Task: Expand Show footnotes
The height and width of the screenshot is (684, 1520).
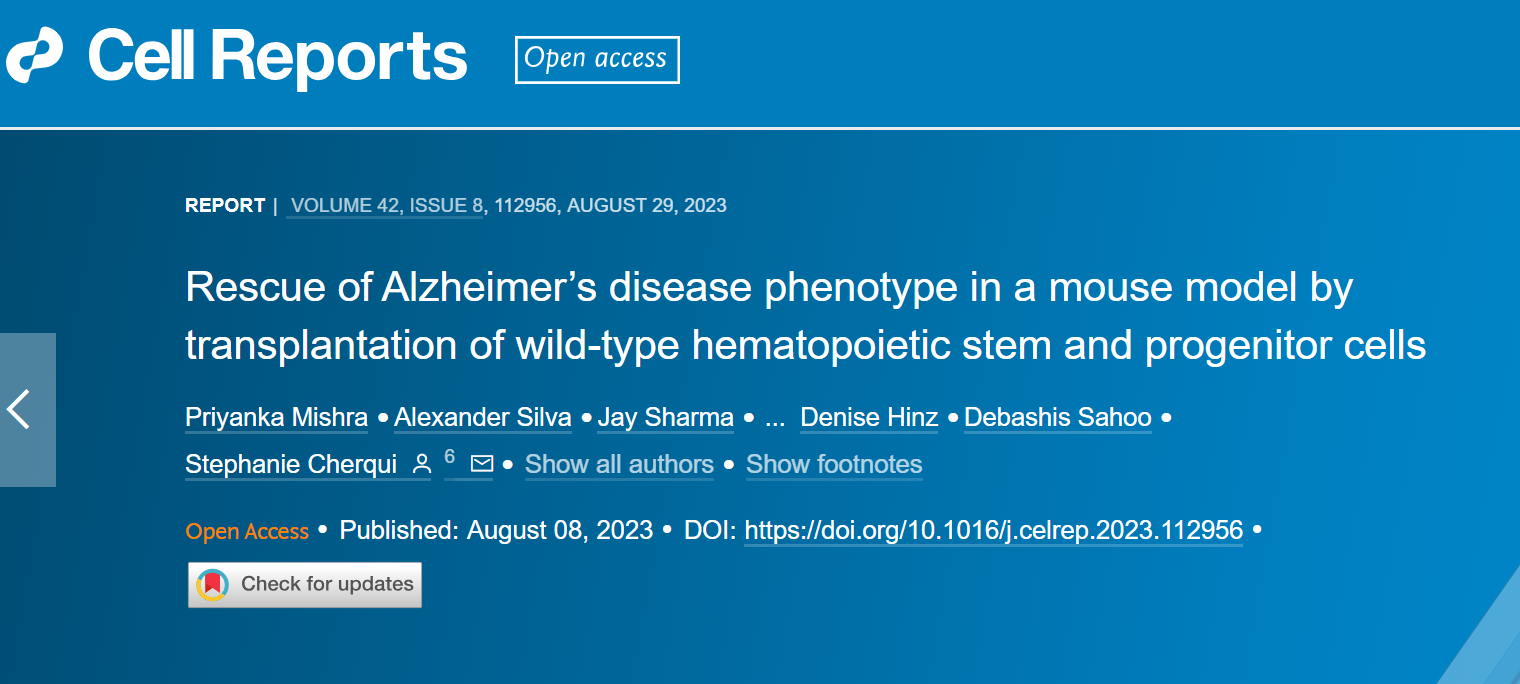Action: 834,464
